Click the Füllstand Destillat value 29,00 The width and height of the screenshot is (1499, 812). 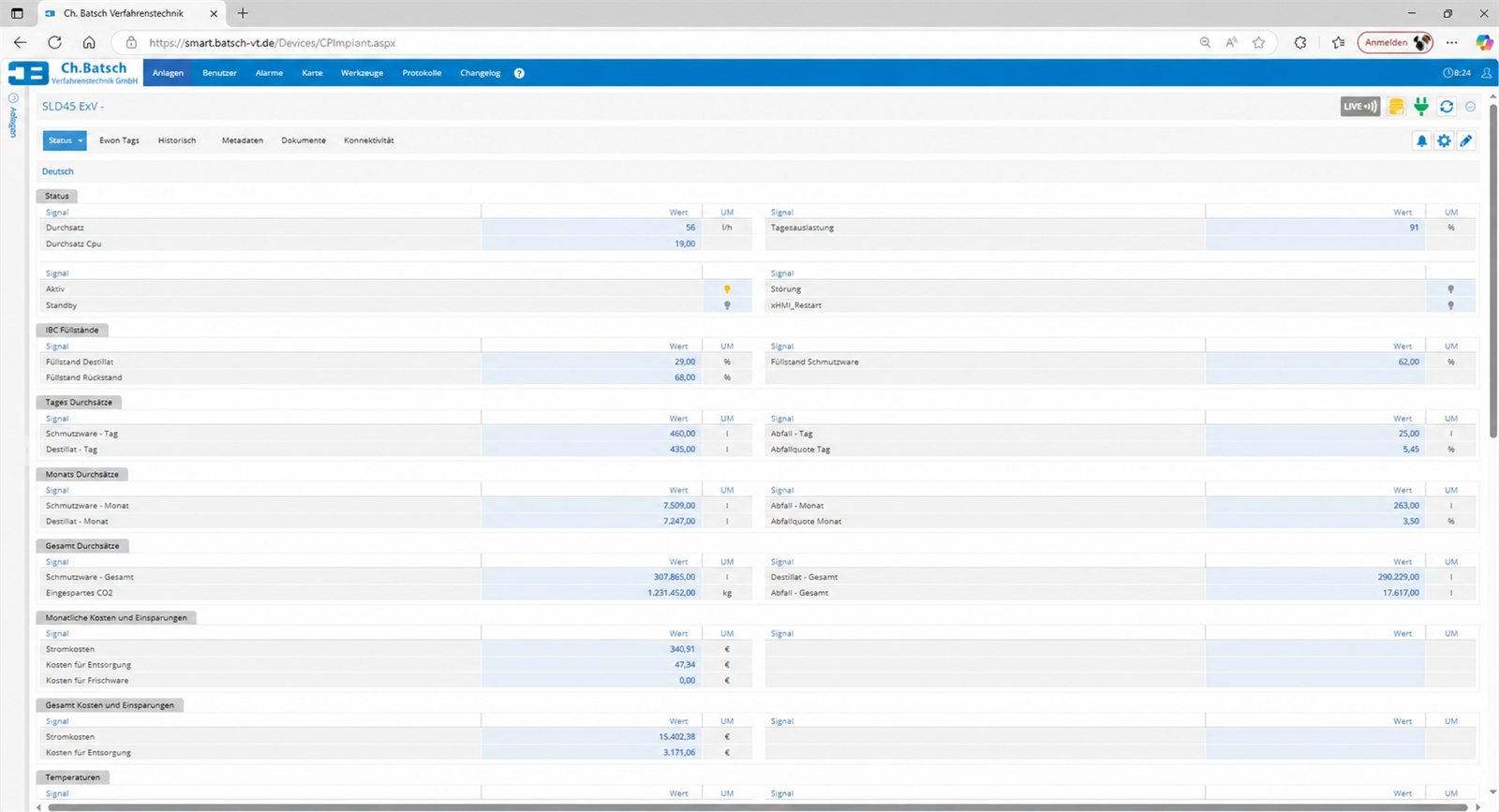click(685, 362)
